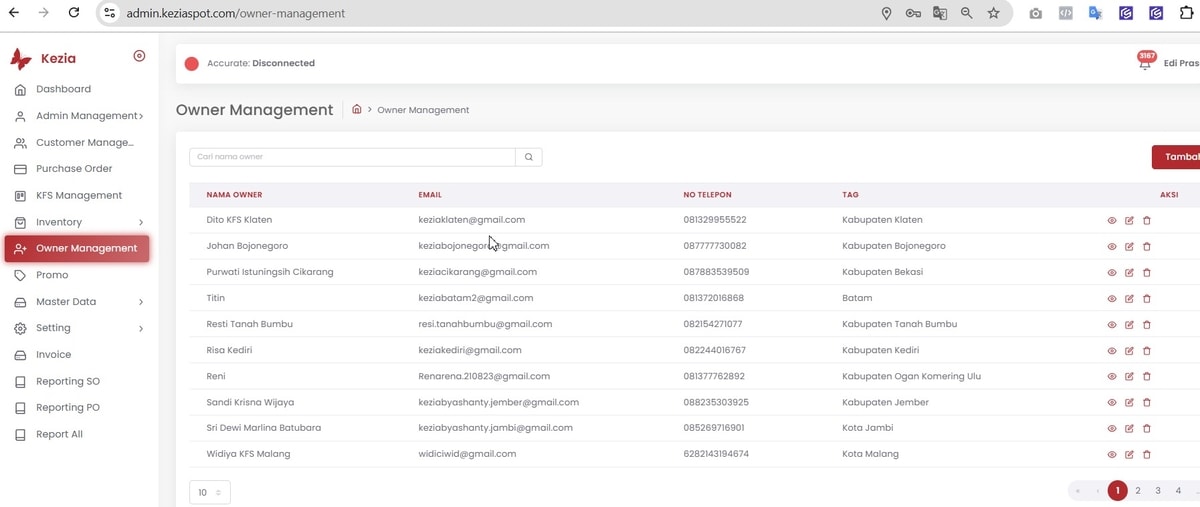Screen dimensions: 1200x507
Task: Delete the Risa Kediri owner row
Action: [1147, 351]
